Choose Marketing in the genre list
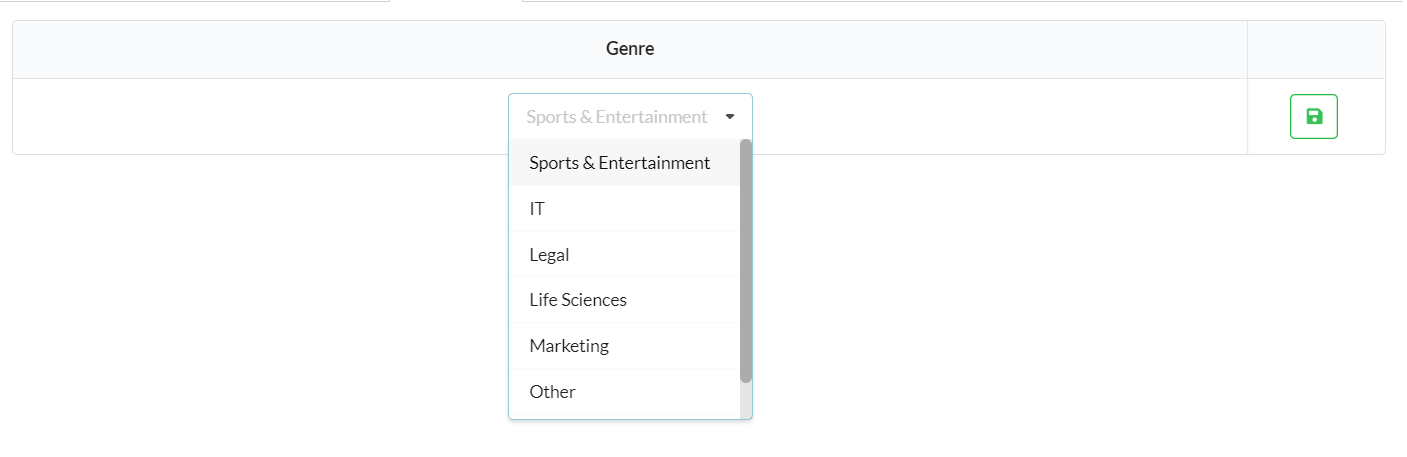Viewport: 1407px width, 457px height. [624, 346]
